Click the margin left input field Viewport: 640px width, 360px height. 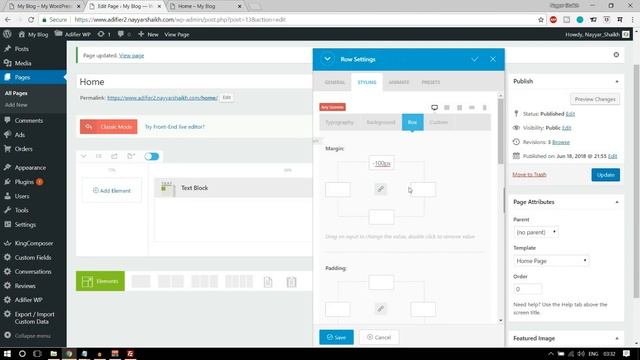coord(338,189)
